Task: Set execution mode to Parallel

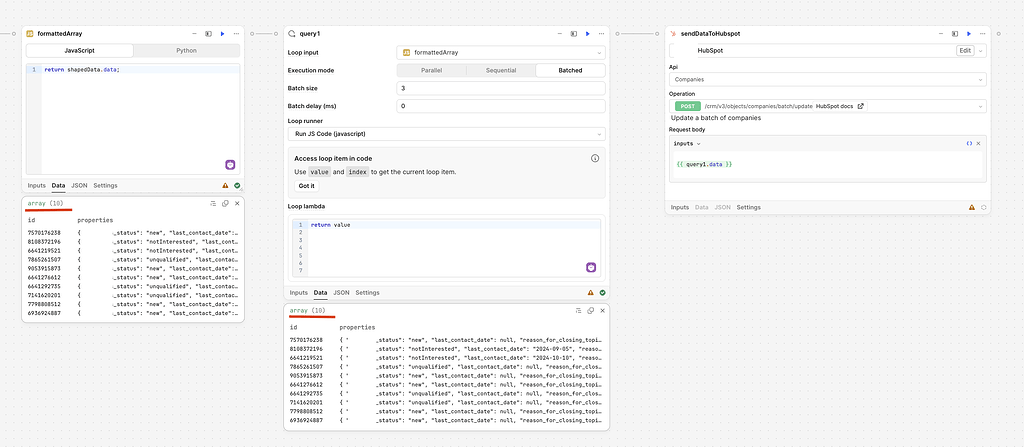Action: coord(431,71)
